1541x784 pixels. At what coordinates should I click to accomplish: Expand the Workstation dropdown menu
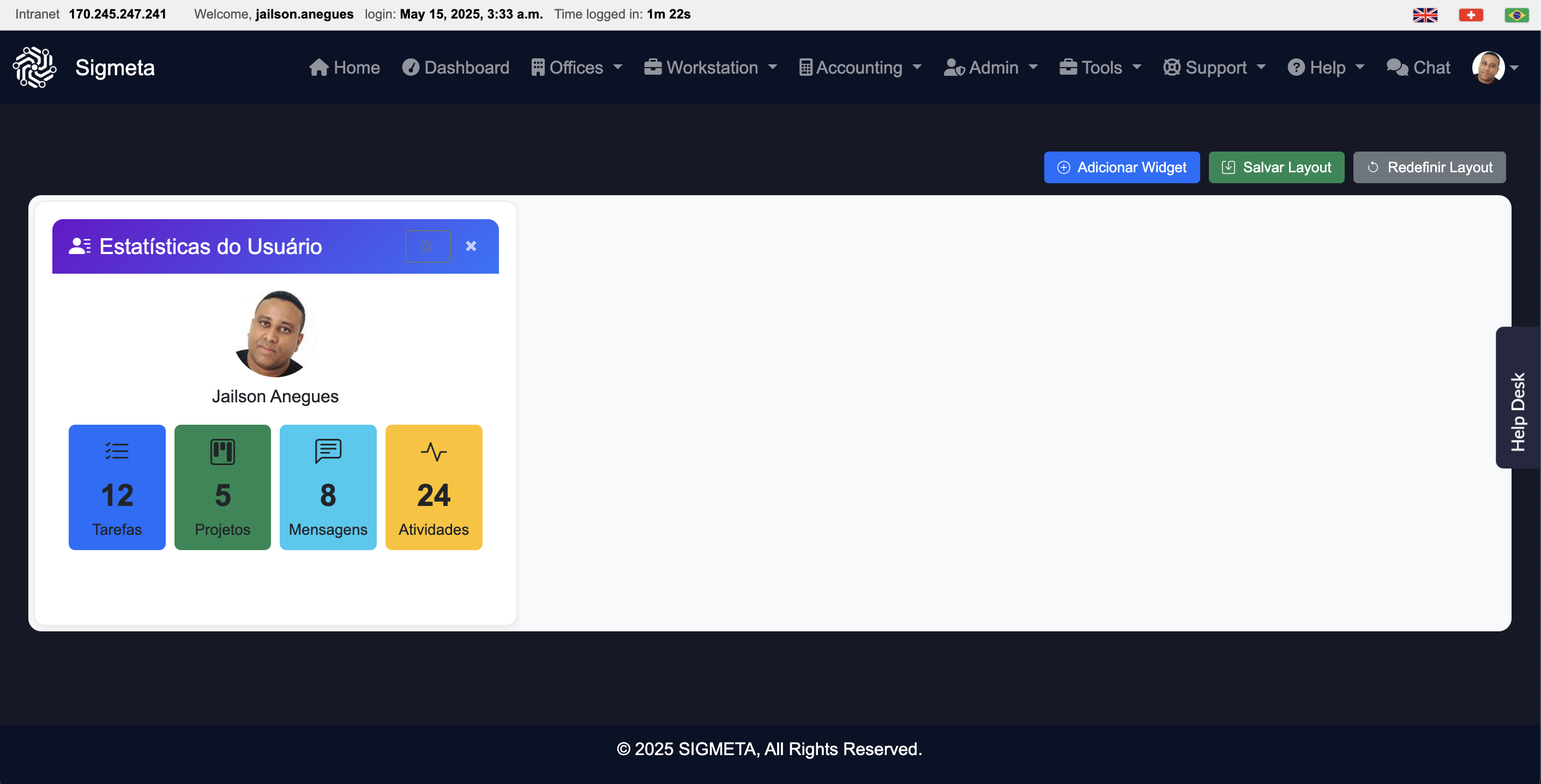tap(710, 68)
